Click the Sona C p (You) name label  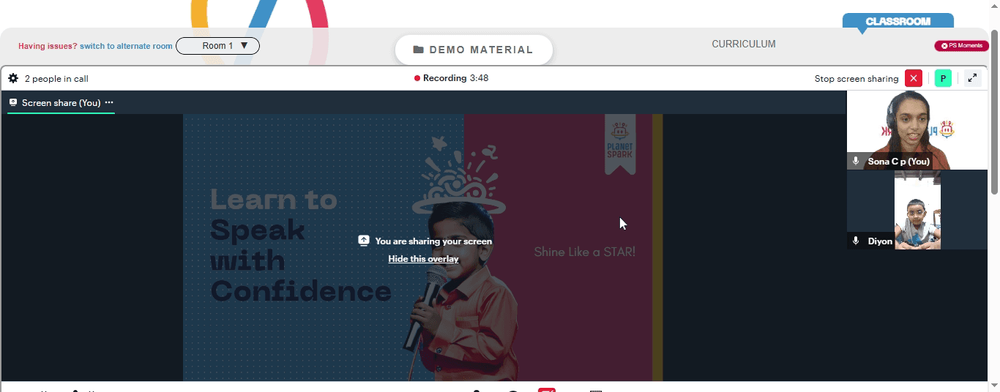pyautogui.click(x=899, y=162)
